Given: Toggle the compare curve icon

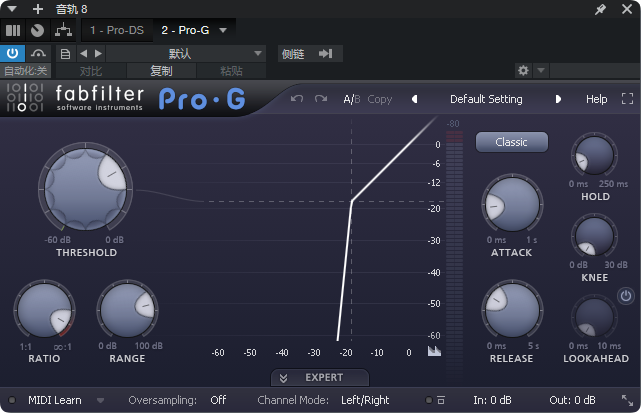Looking at the screenshot, I should coord(38,54).
